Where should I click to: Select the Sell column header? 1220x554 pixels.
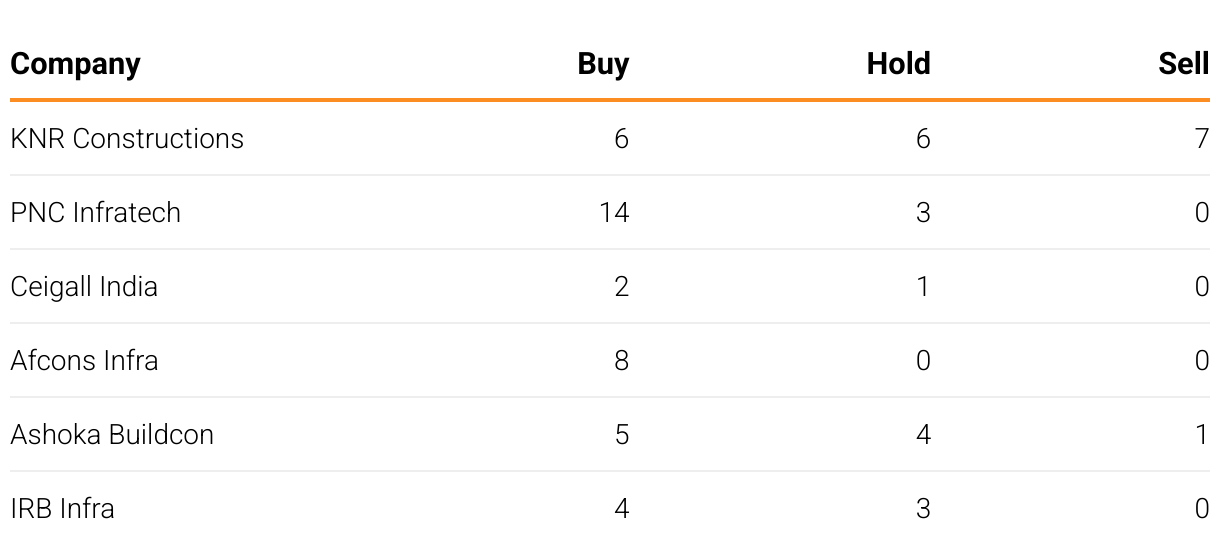(x=1183, y=64)
